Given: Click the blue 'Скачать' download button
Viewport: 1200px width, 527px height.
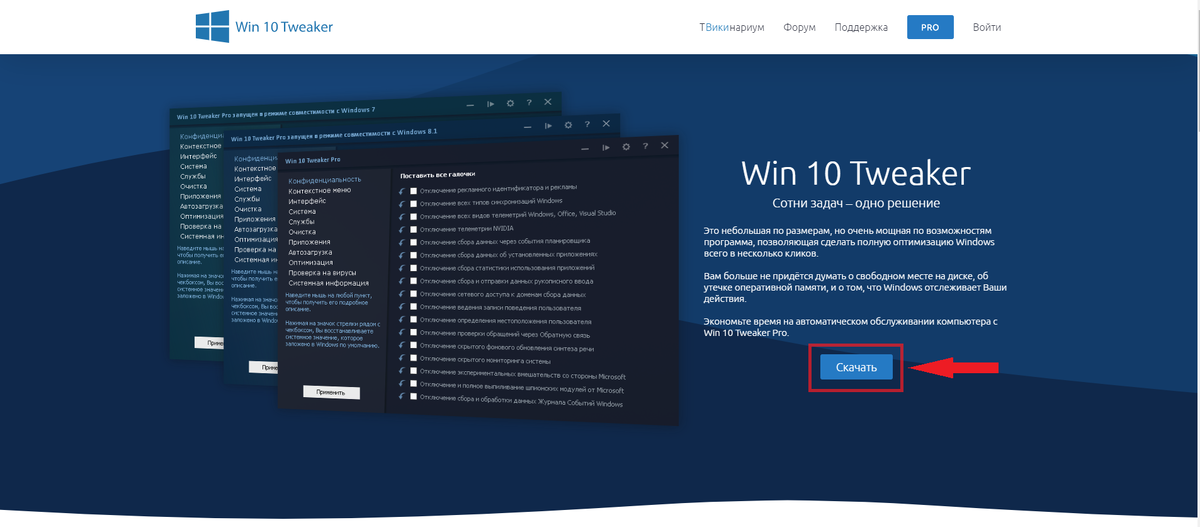Looking at the screenshot, I should click(856, 367).
